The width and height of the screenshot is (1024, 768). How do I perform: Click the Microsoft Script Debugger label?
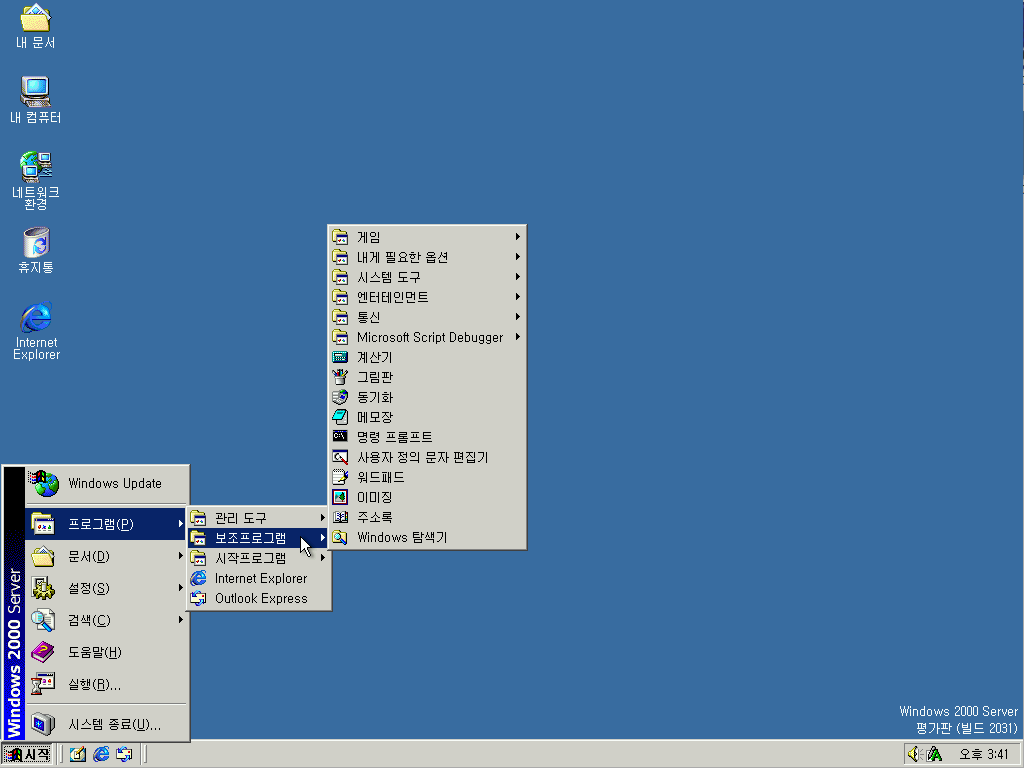(x=430, y=337)
